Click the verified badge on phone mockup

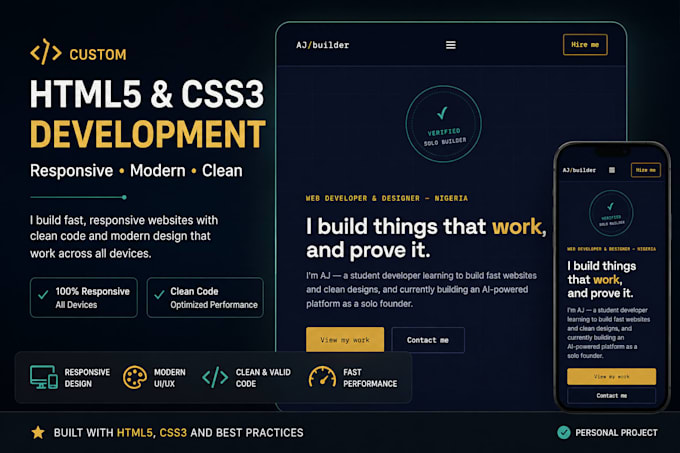(x=611, y=213)
